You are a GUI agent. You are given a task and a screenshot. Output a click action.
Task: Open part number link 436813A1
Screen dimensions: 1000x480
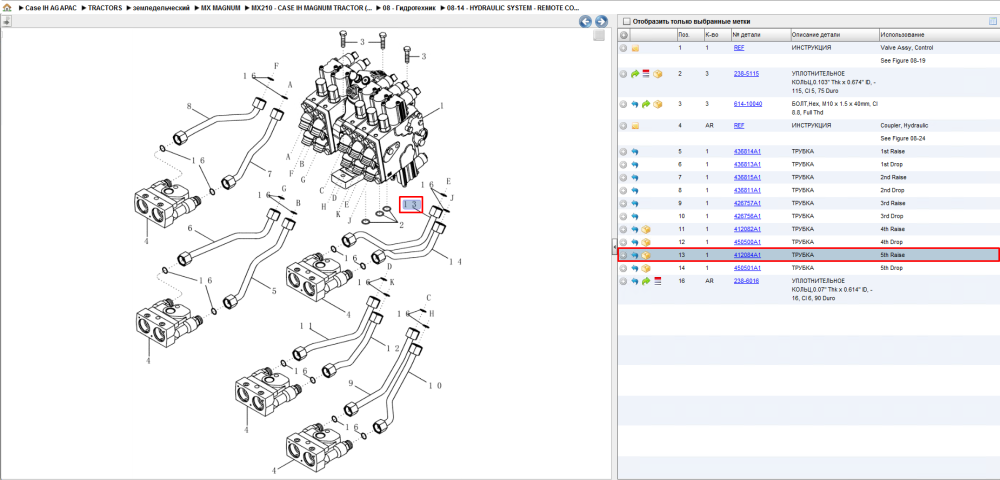tap(747, 164)
